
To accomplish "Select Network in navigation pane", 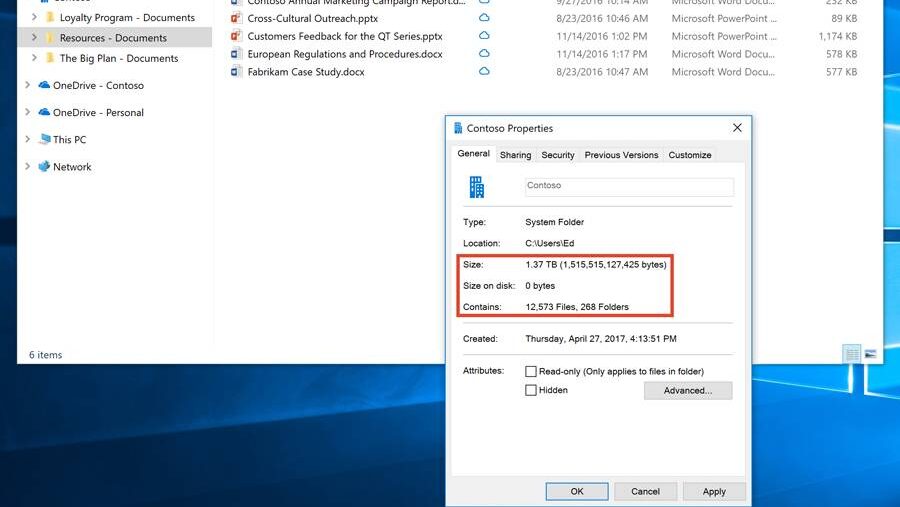I will coord(72,167).
